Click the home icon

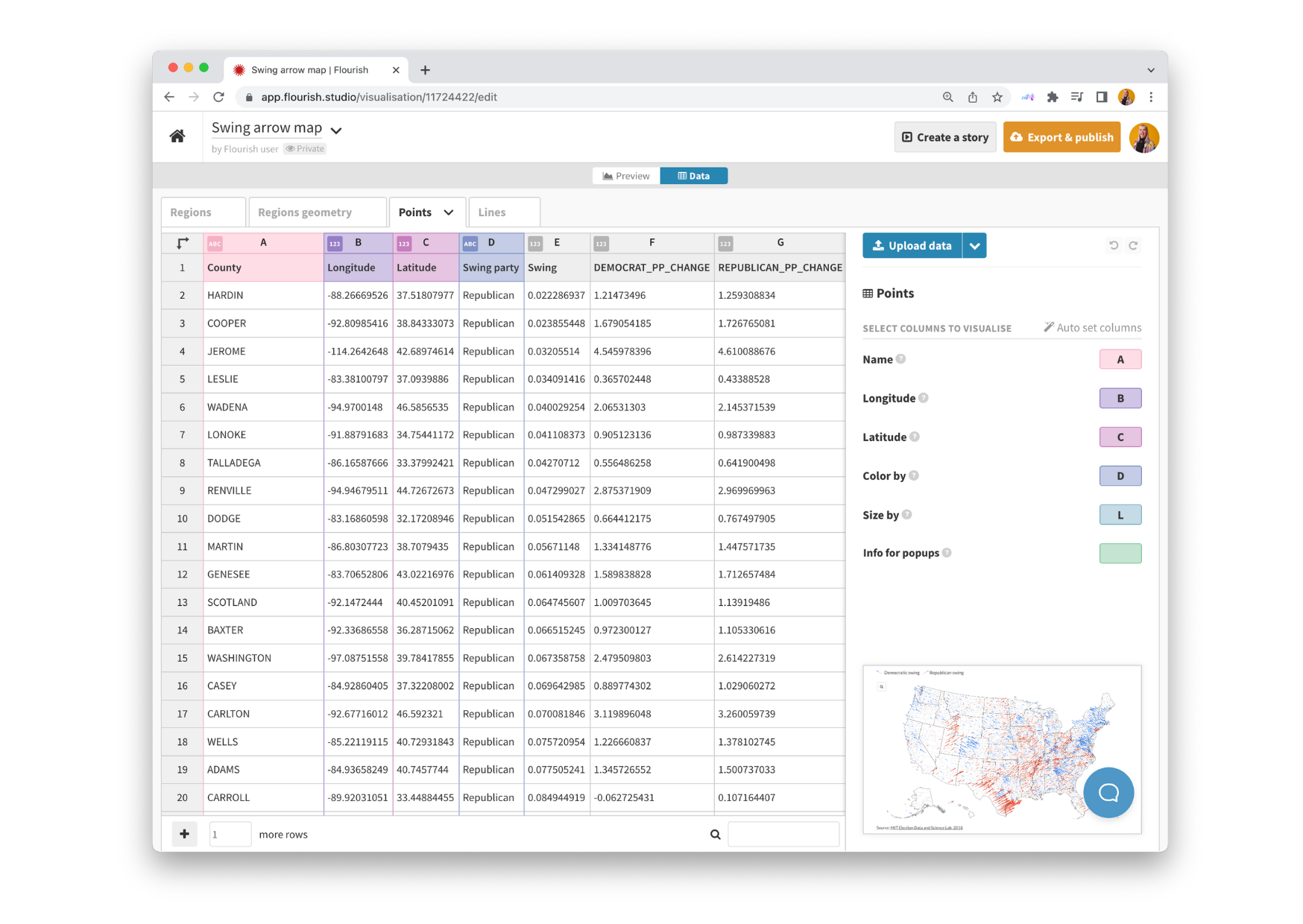point(177,136)
